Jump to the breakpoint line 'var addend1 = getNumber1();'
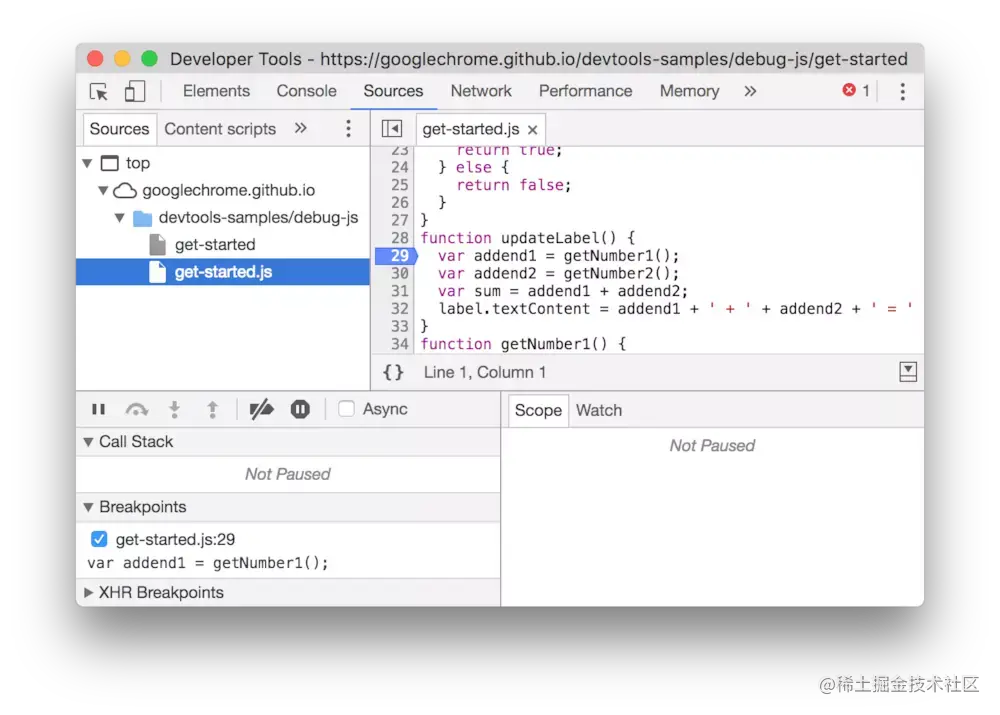1000x715 pixels. 208,563
